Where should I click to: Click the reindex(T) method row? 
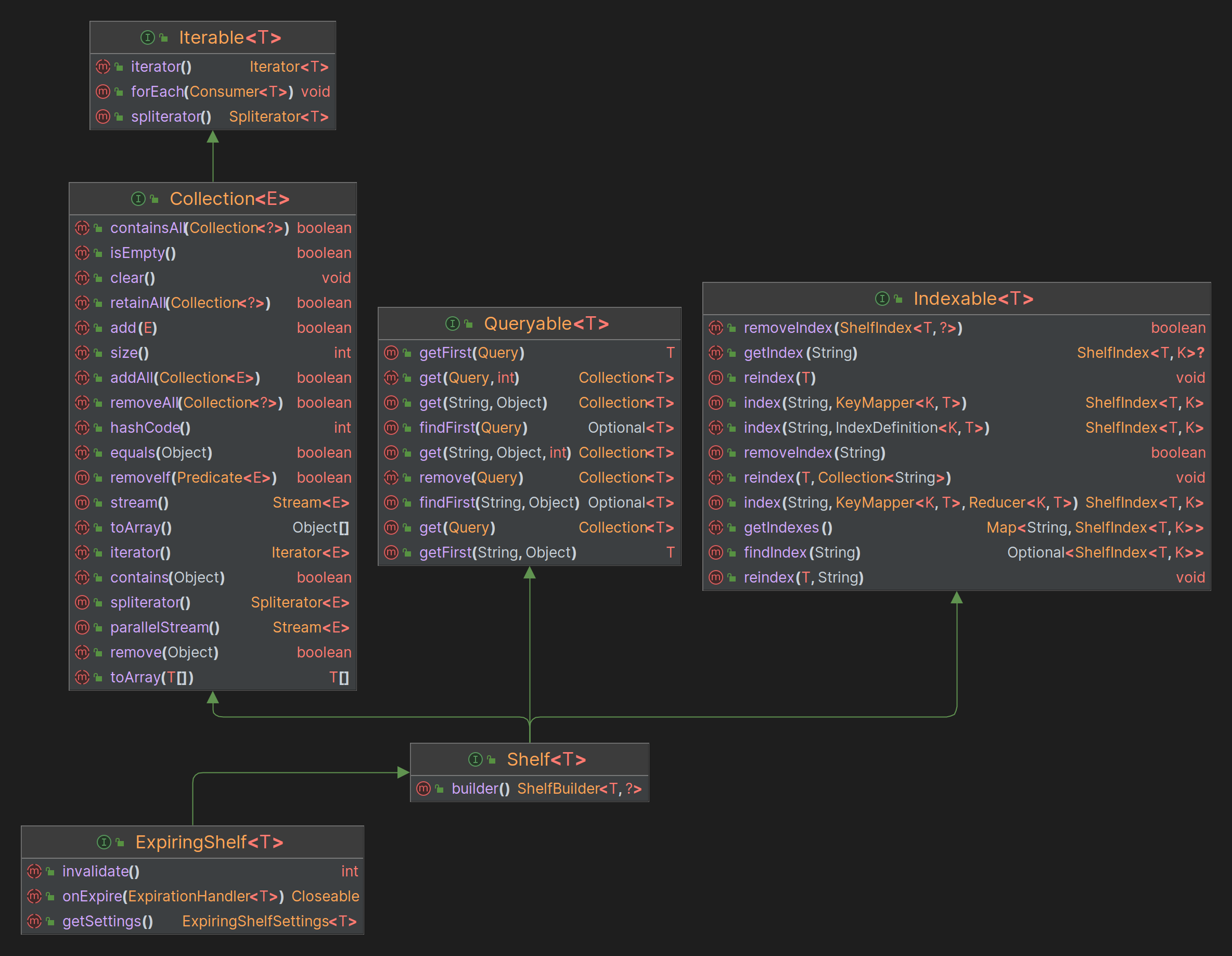coord(957,378)
